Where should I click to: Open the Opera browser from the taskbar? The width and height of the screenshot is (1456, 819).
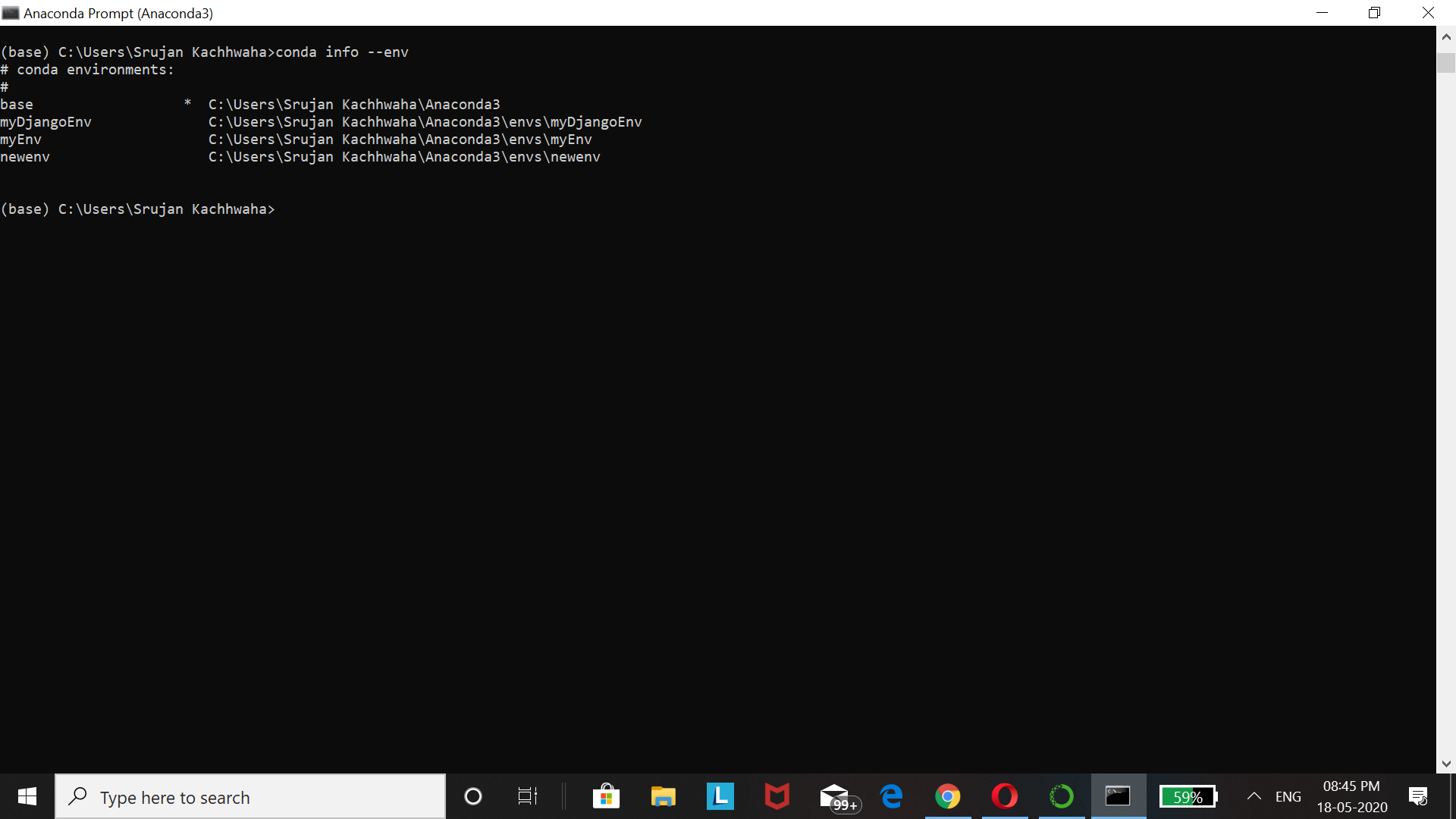point(1005,796)
